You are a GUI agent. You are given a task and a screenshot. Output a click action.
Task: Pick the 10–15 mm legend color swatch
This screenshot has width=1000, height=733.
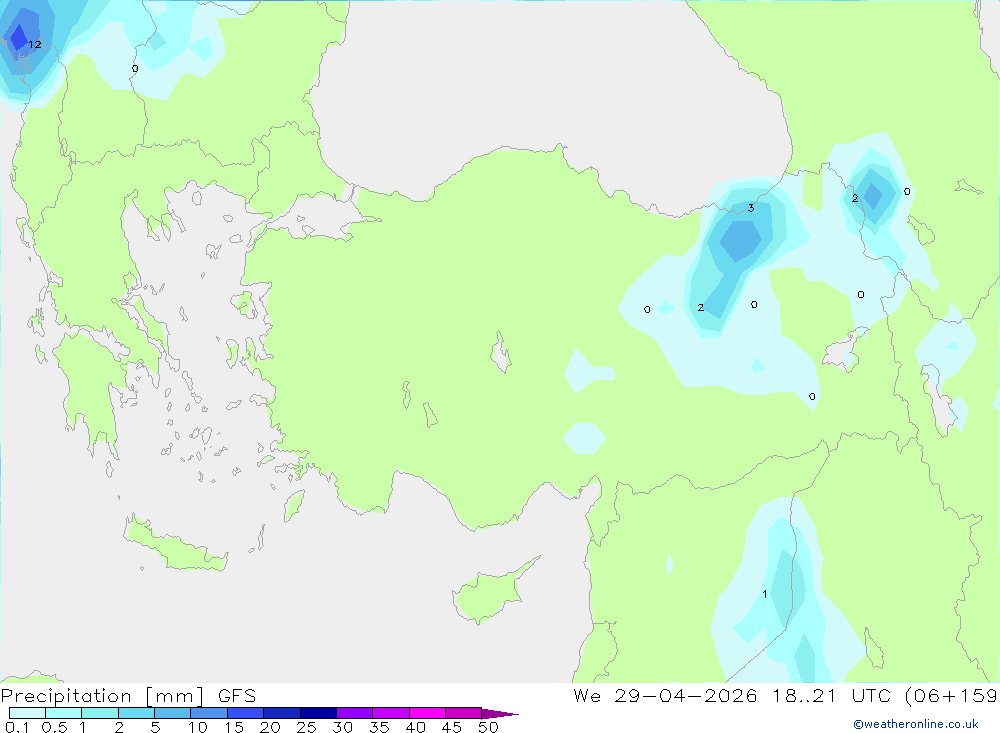[x=209, y=713]
